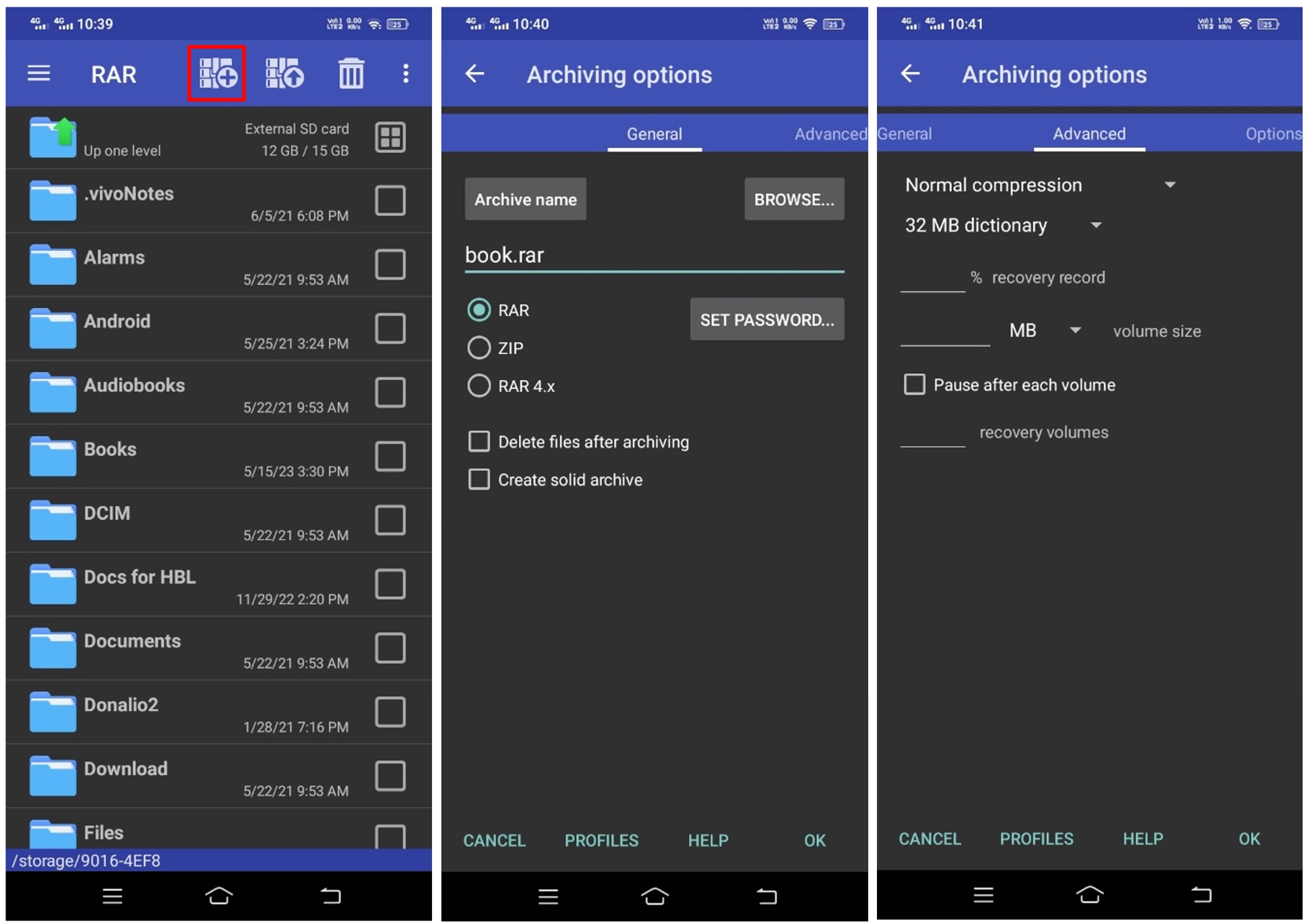
Task: Enable Create solid archive
Action: point(479,479)
